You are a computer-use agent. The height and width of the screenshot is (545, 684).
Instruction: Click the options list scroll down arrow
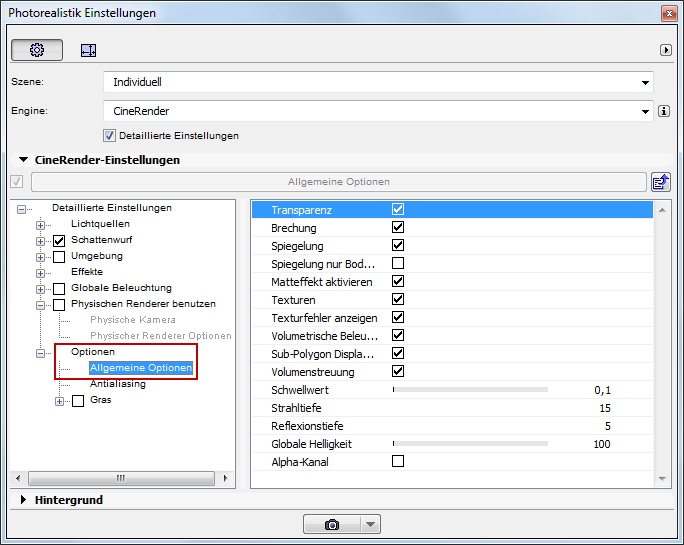coord(662,479)
